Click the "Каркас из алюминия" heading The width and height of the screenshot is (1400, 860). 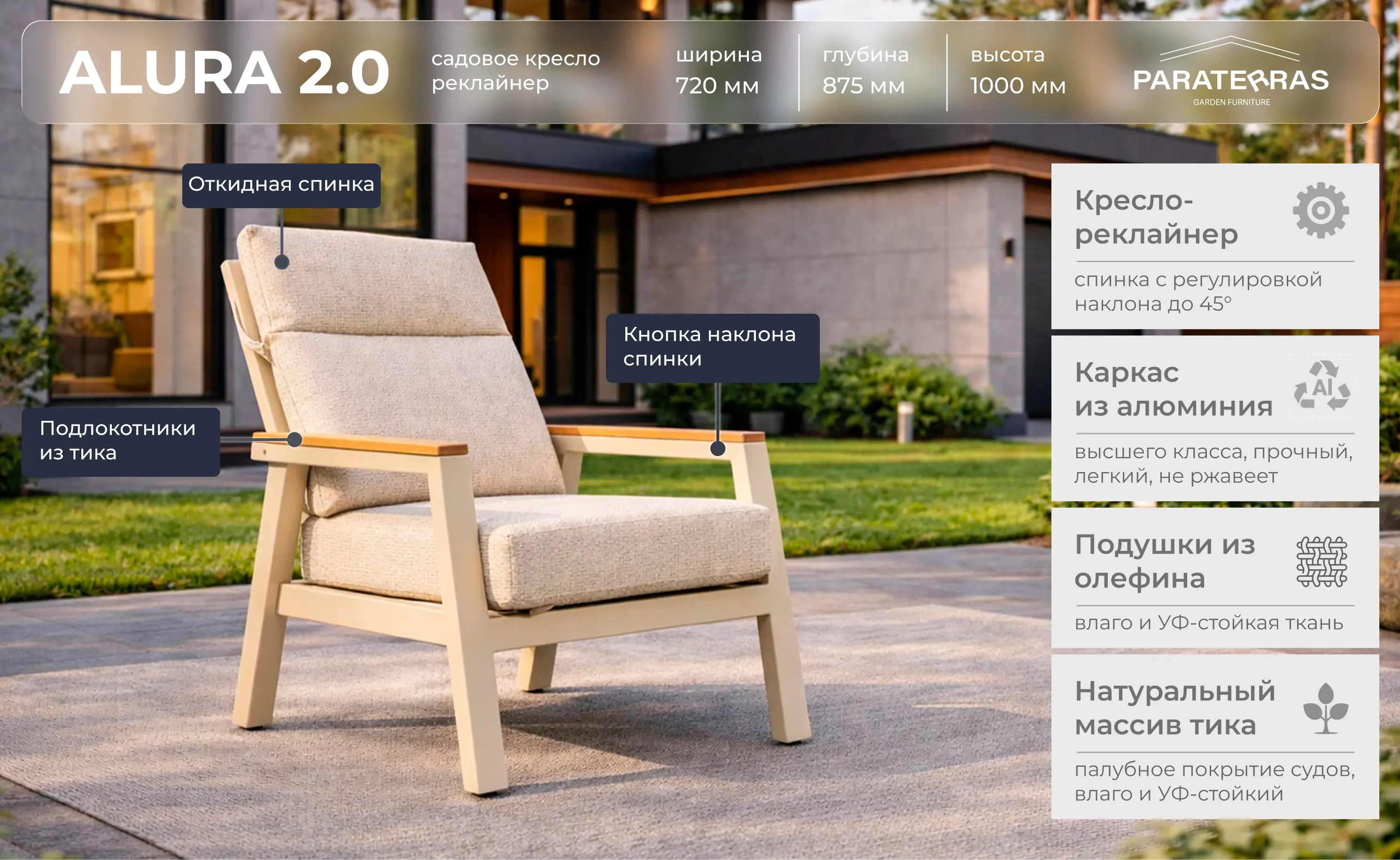[1173, 390]
